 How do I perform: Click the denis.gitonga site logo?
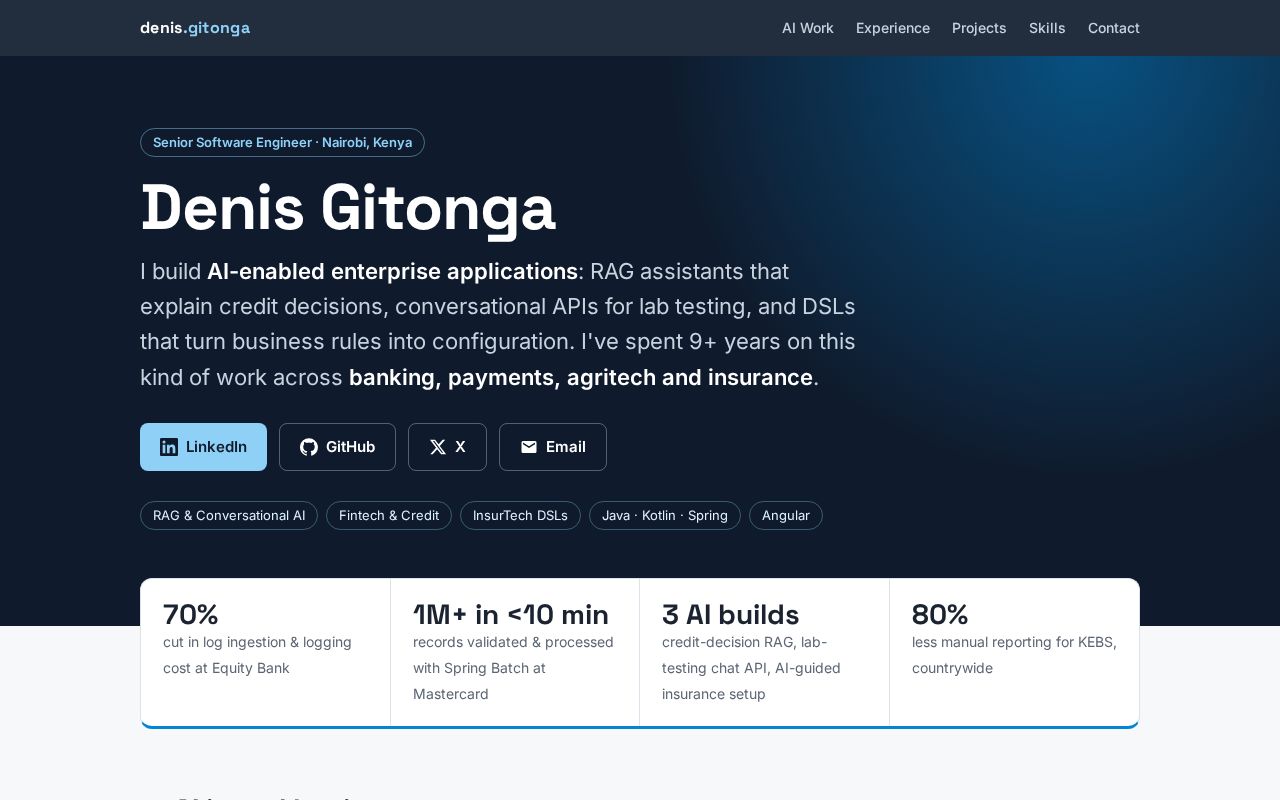coord(195,28)
